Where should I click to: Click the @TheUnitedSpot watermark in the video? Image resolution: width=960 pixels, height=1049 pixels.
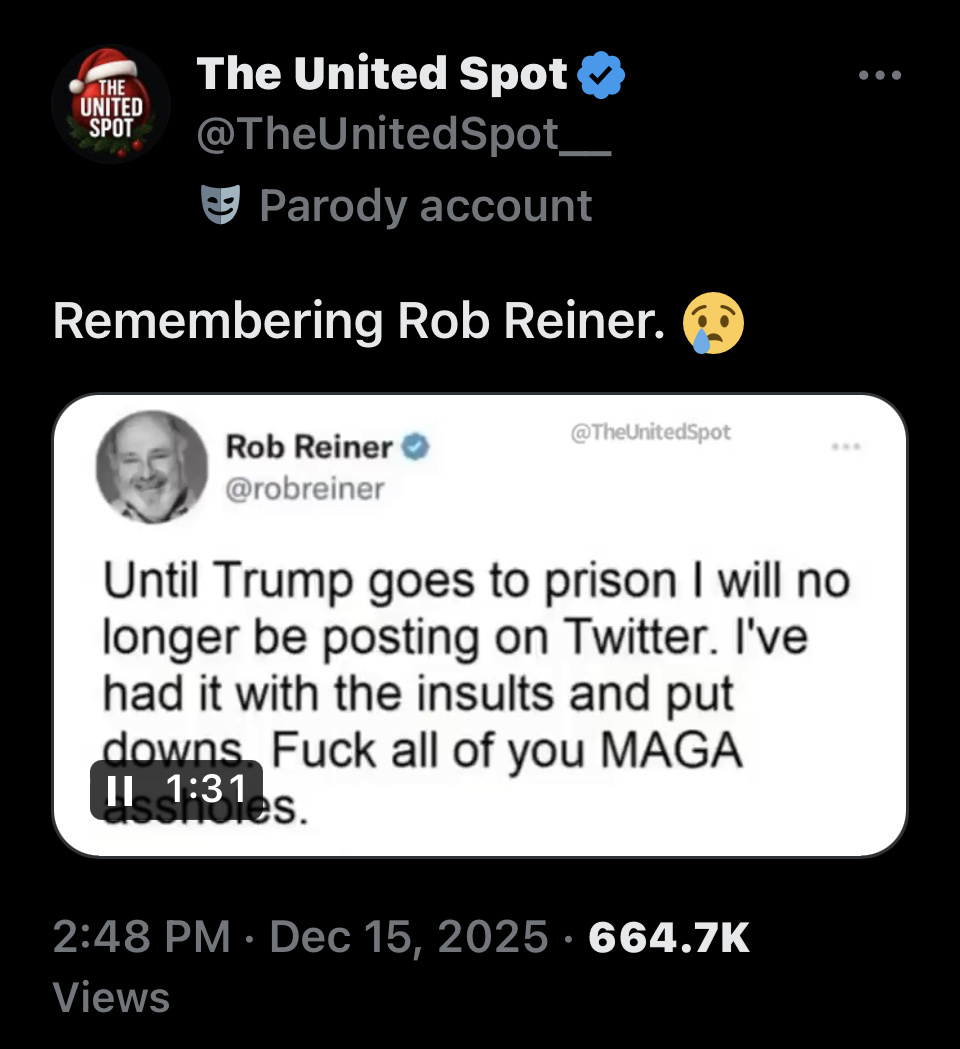(650, 432)
